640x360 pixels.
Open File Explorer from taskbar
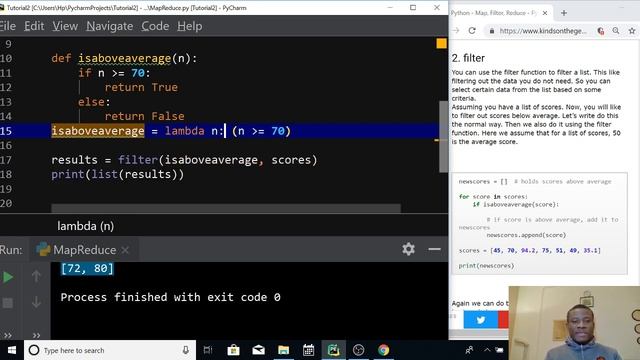[x=283, y=350]
